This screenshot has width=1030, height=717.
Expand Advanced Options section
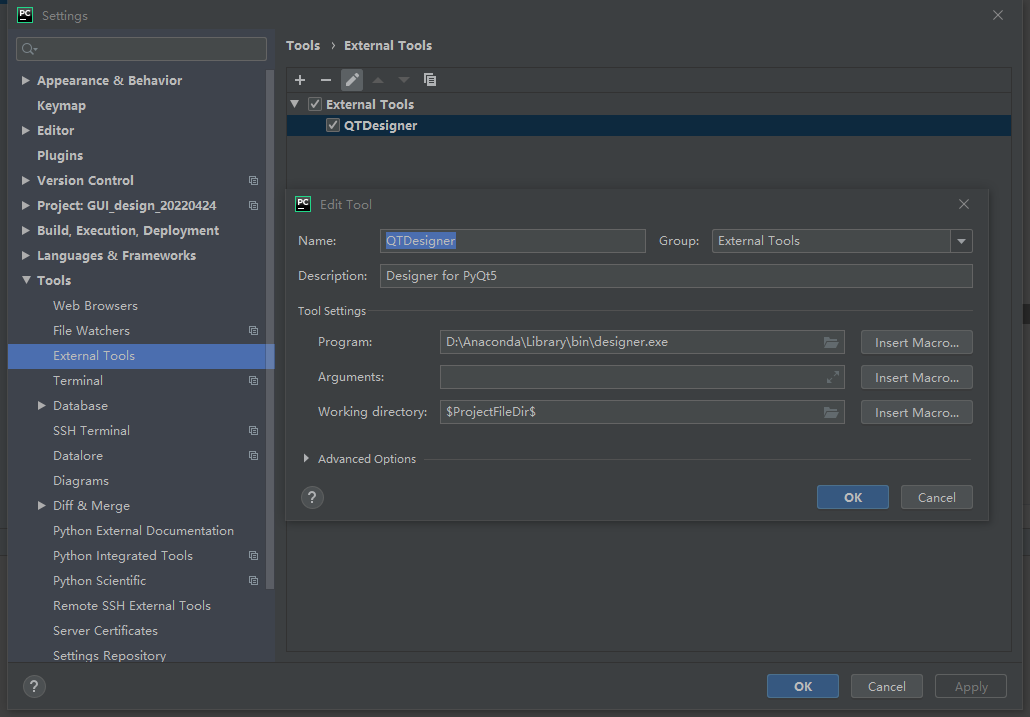coord(306,458)
